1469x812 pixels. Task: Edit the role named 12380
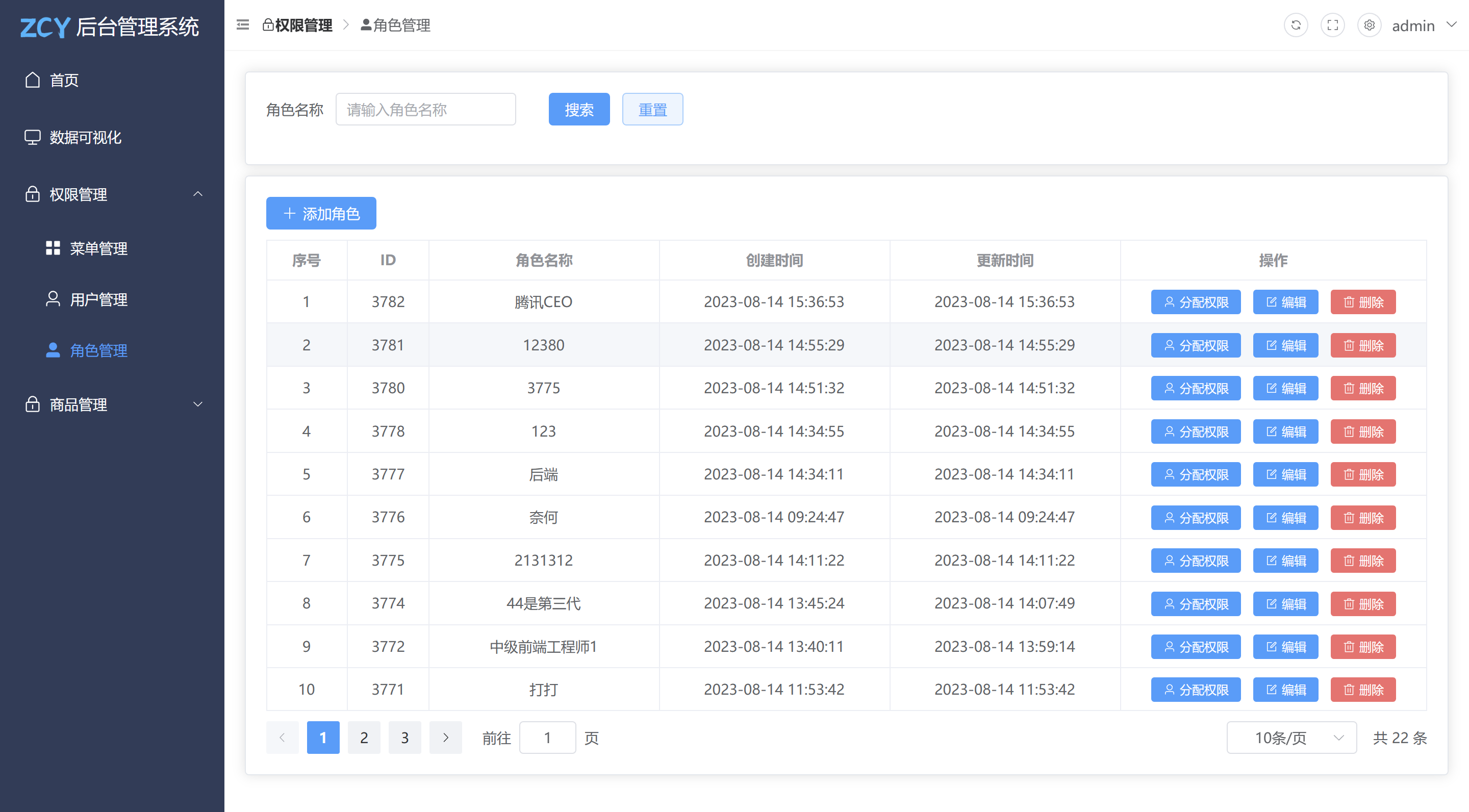click(x=1285, y=345)
